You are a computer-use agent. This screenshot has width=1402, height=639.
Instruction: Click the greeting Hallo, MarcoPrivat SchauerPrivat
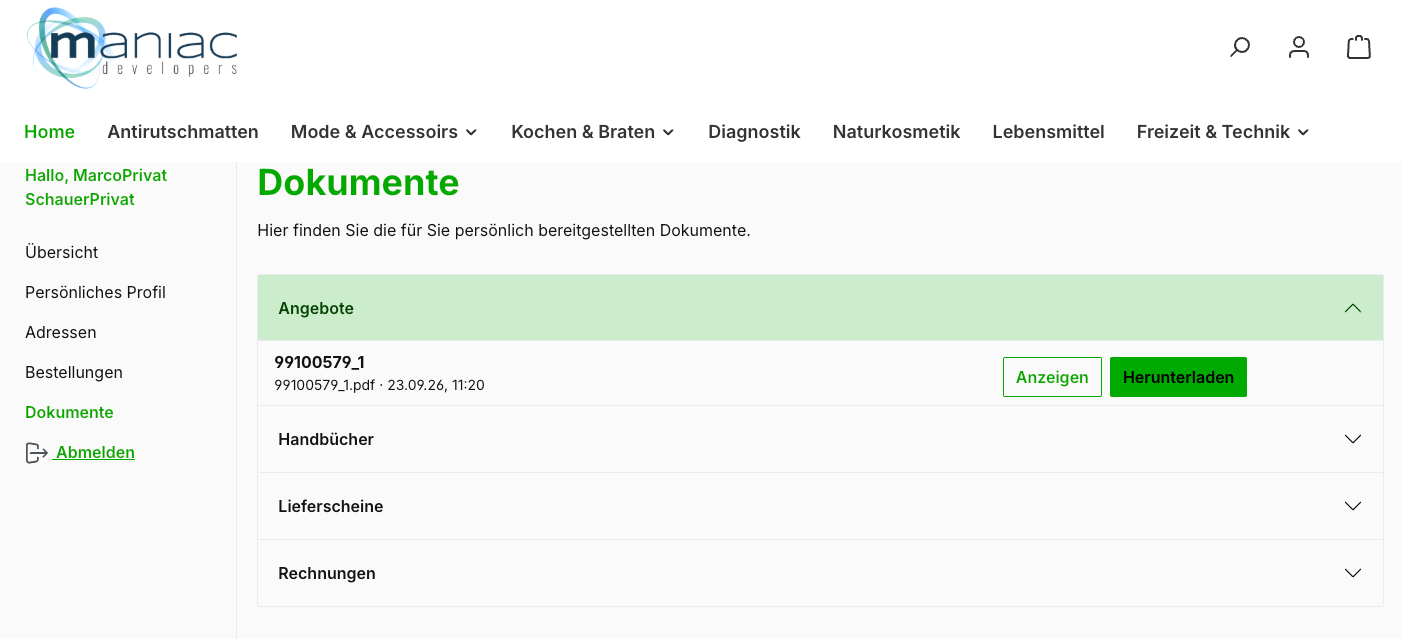(96, 187)
